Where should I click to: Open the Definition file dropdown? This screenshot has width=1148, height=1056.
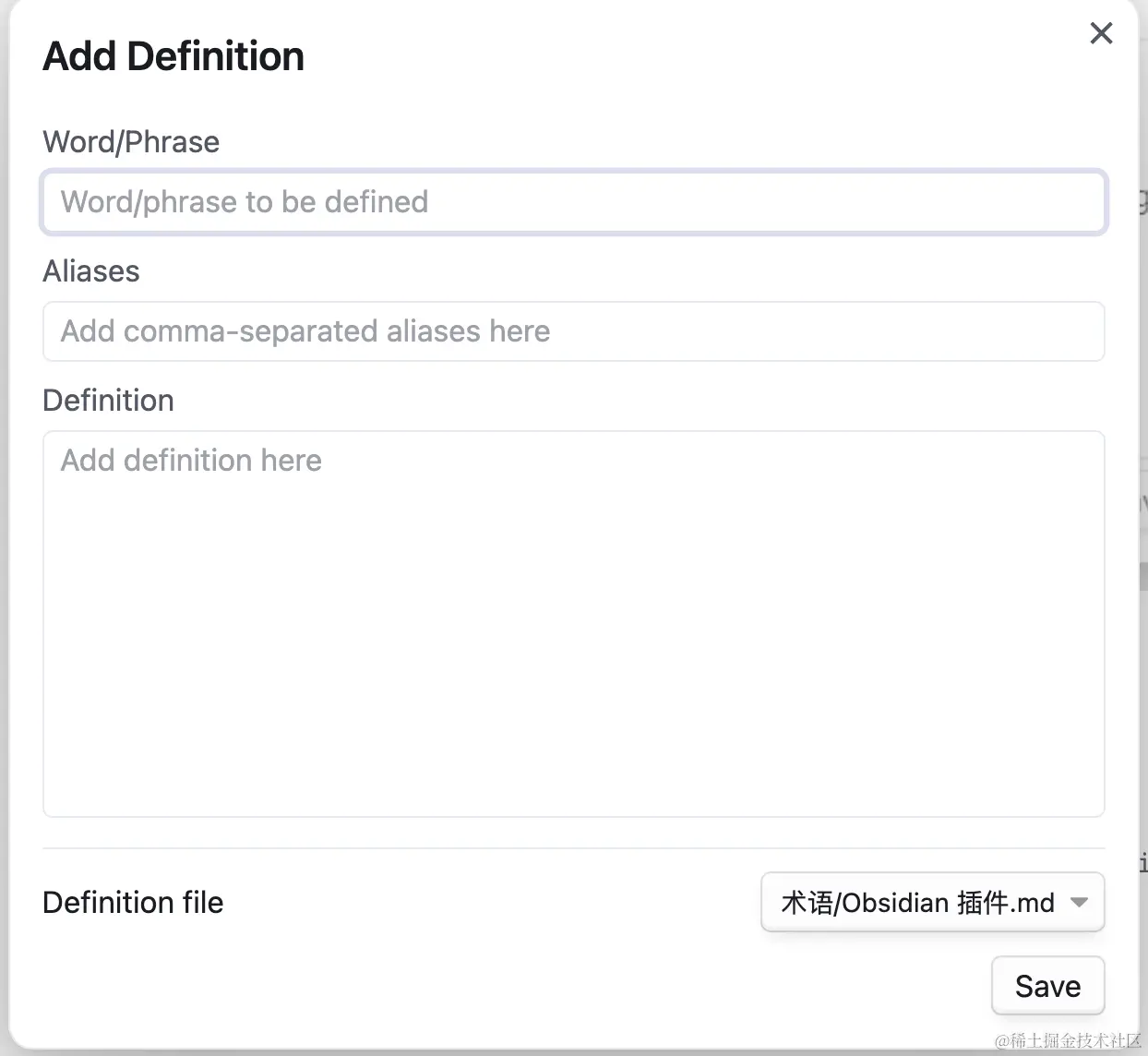(932, 902)
